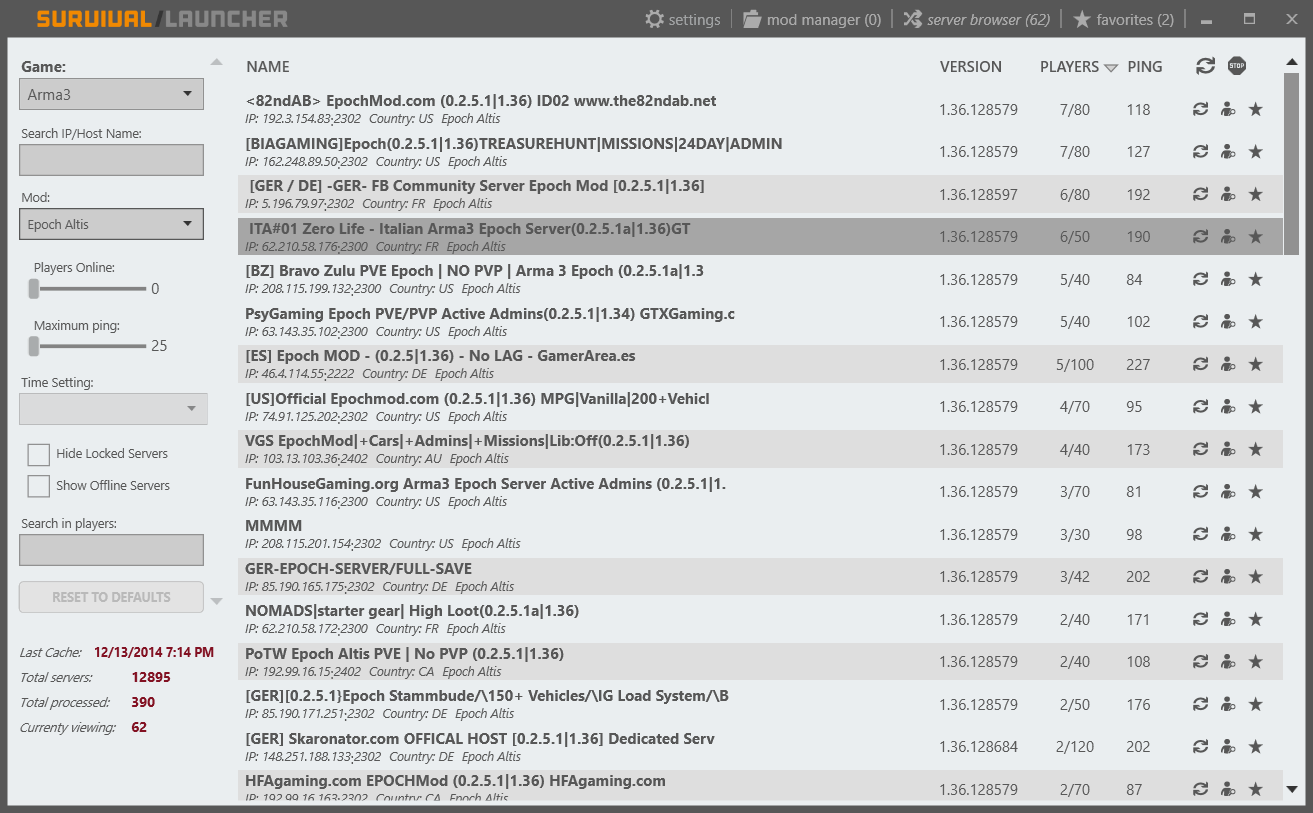Focus the Search in players field

(111, 550)
